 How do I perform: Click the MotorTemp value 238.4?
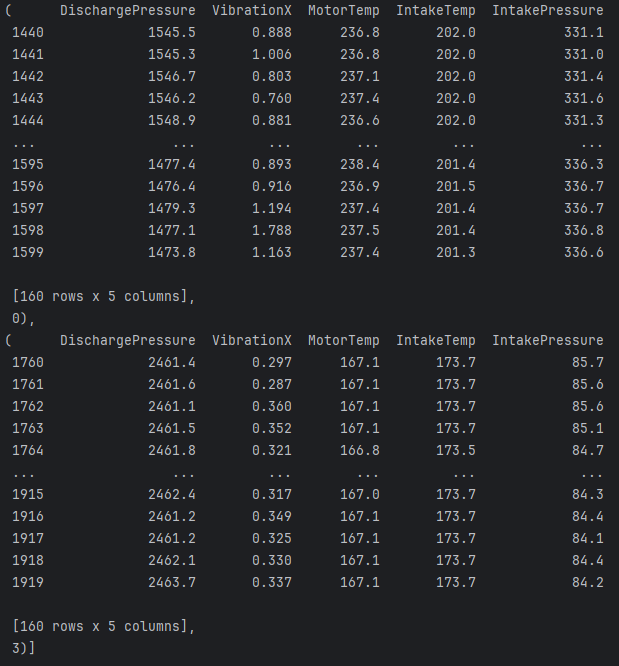point(359,165)
